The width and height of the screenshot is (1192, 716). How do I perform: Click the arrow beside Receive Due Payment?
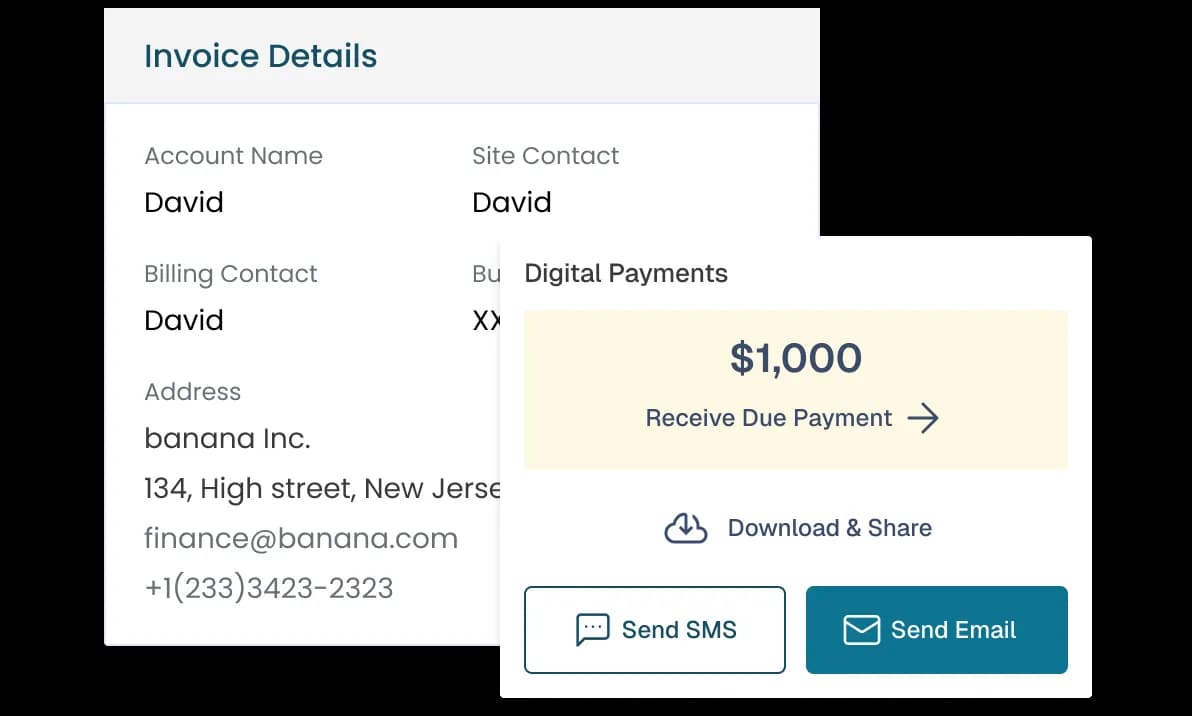(923, 418)
